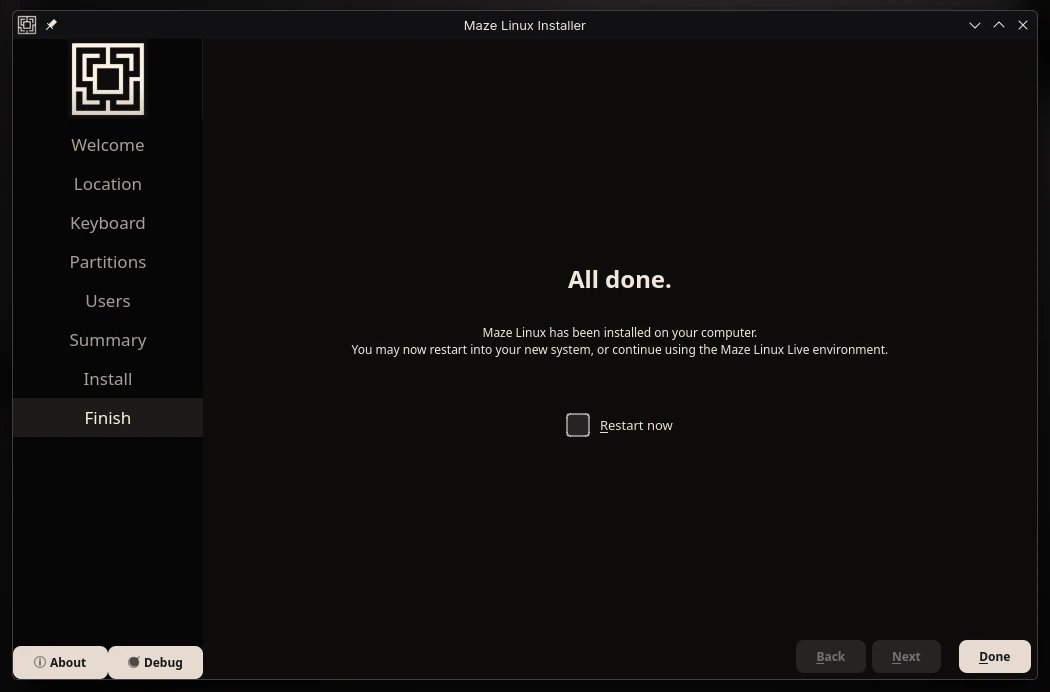Click the Back button

[830, 656]
